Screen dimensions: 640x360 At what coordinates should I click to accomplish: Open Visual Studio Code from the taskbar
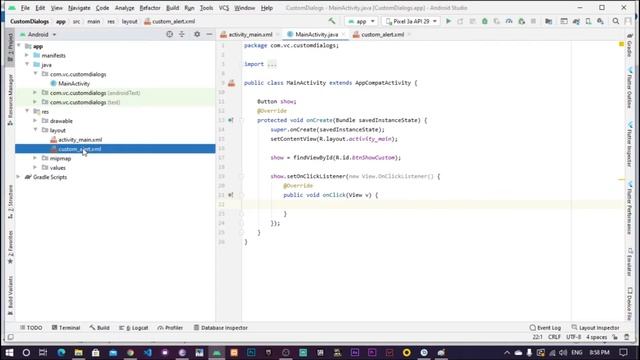point(147,352)
